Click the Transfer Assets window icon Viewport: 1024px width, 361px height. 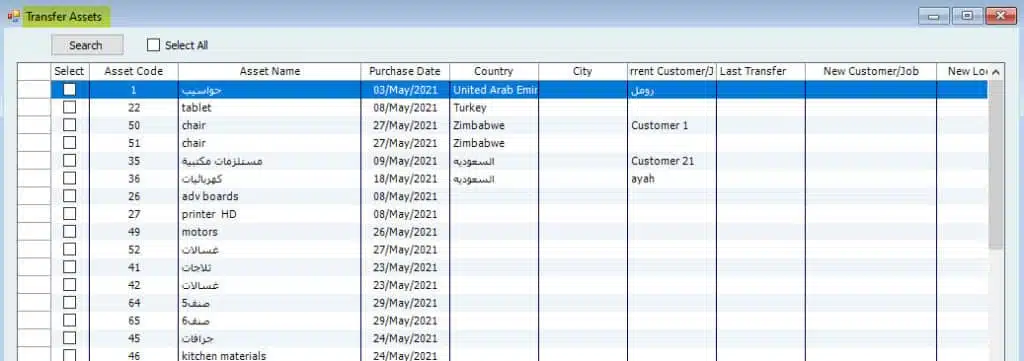[13, 16]
